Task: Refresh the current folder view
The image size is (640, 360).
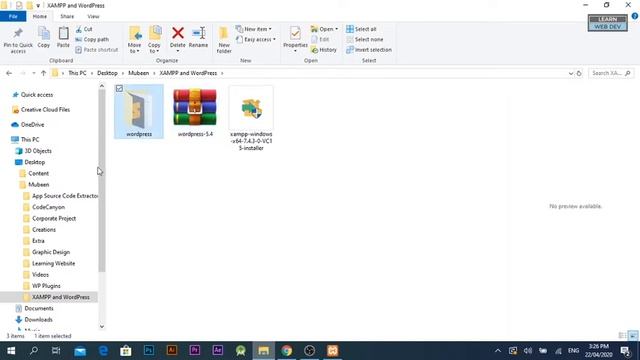Action: pos(579,73)
